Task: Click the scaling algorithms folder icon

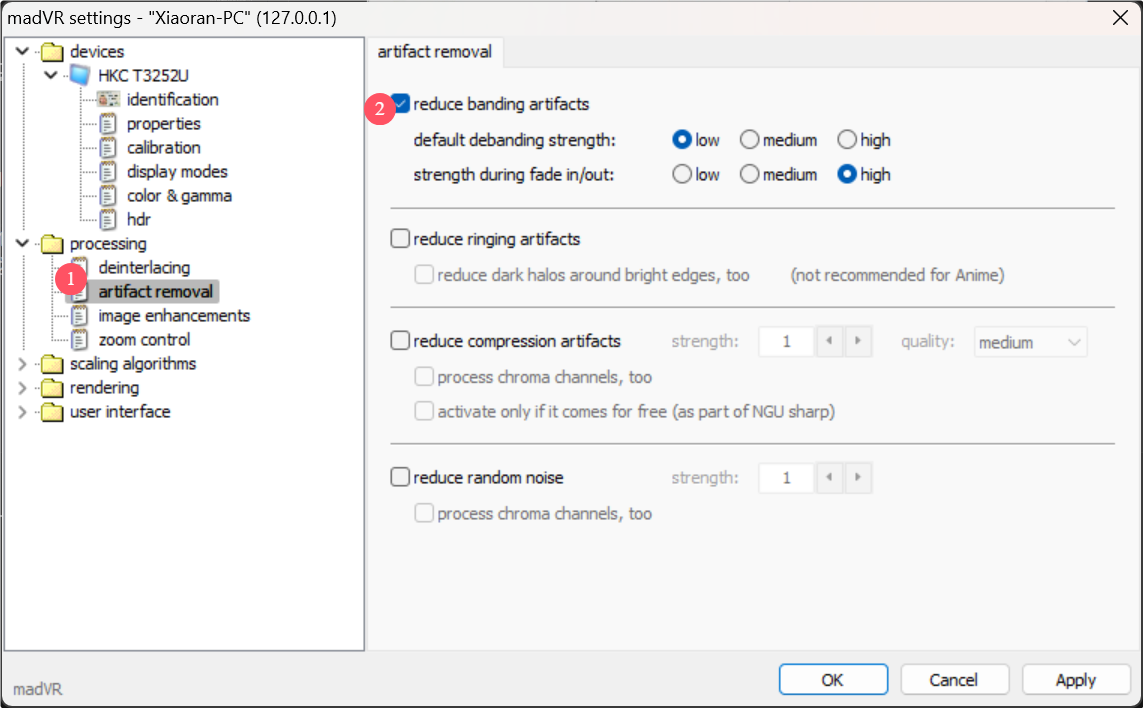Action: click(x=51, y=364)
